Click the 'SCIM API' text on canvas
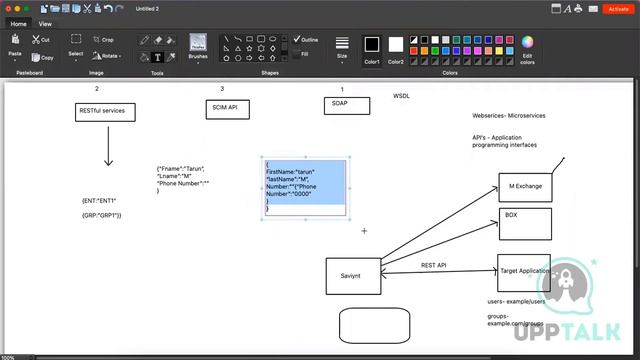640x360 pixels. click(x=224, y=107)
